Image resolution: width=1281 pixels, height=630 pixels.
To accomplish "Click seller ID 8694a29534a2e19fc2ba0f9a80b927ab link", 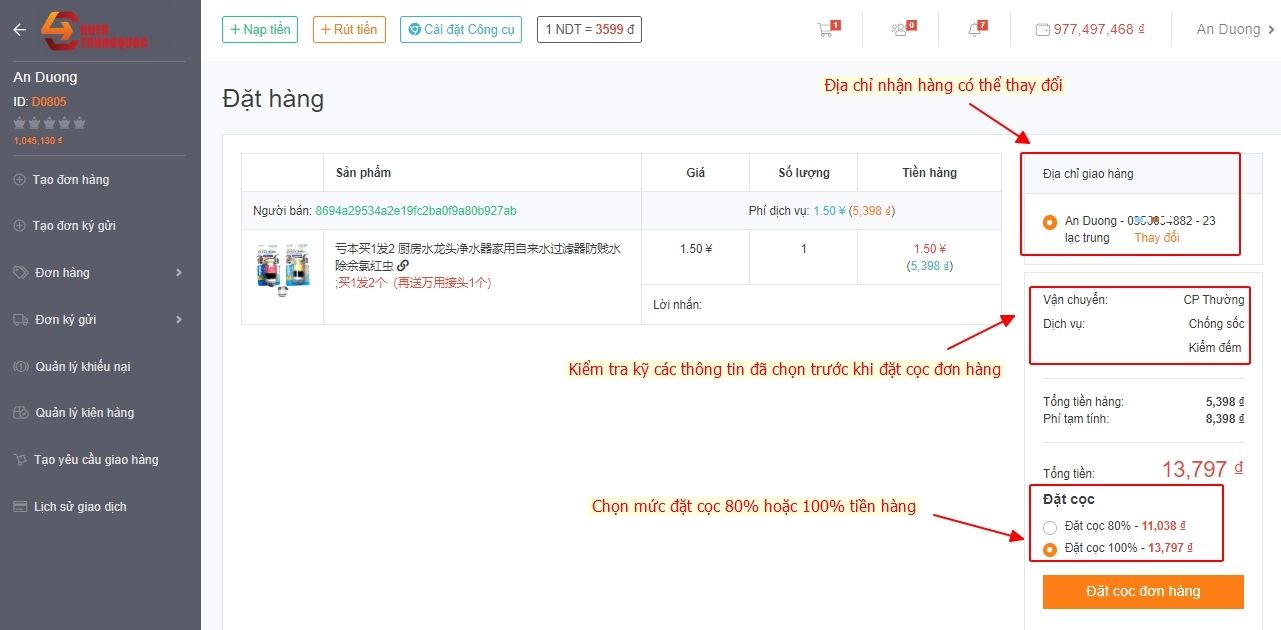I will coord(416,211).
